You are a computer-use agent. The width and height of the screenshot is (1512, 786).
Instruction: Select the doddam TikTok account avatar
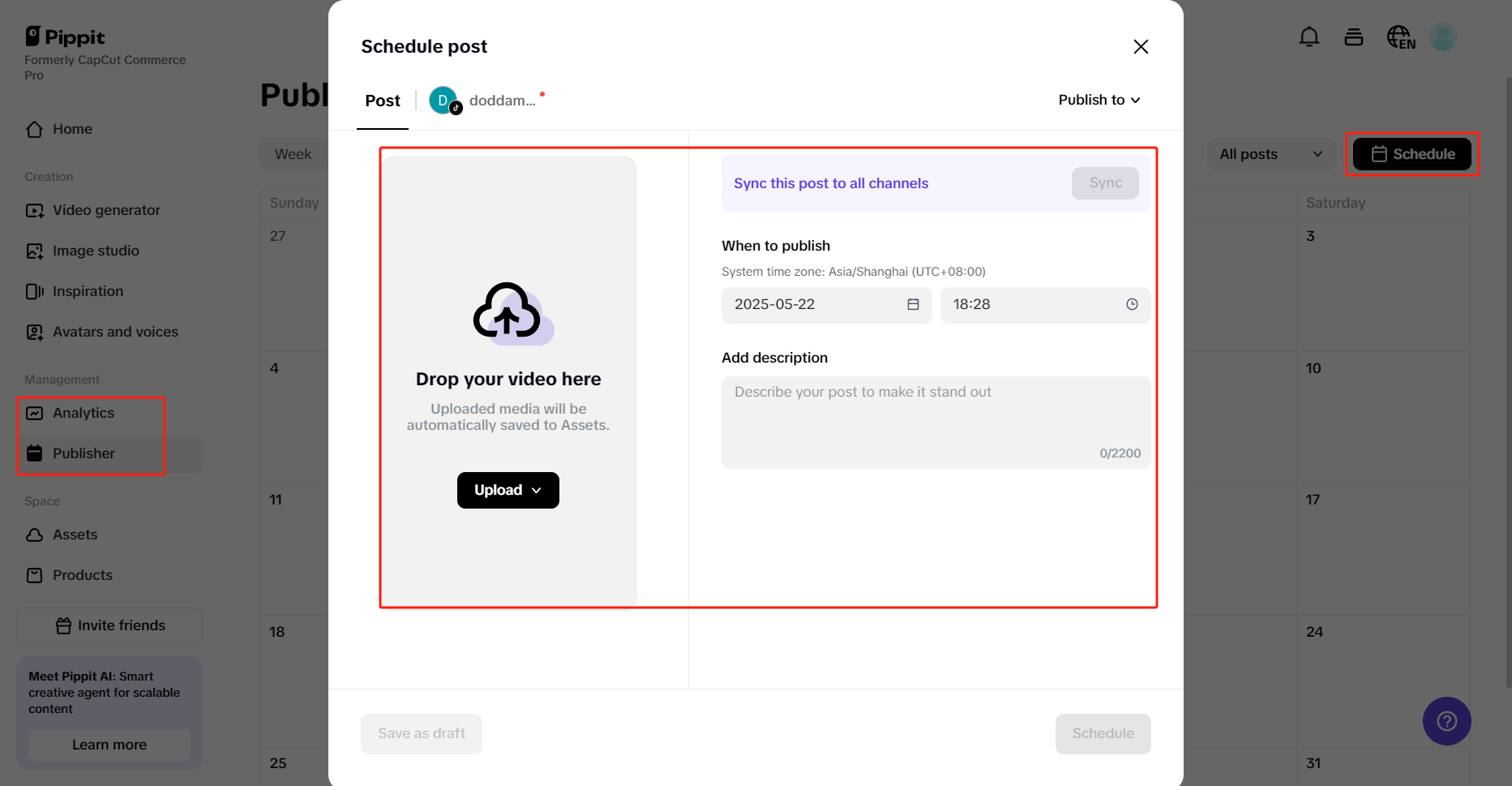coord(445,101)
